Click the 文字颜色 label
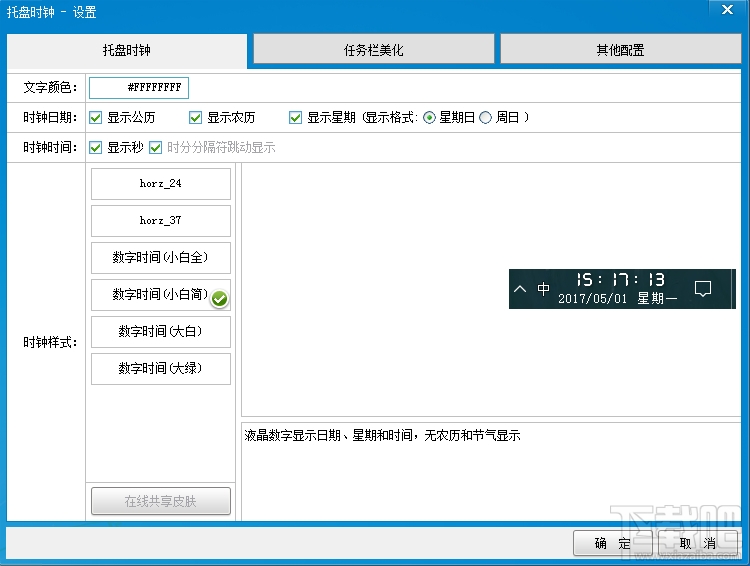750x566 pixels. click(x=50, y=88)
